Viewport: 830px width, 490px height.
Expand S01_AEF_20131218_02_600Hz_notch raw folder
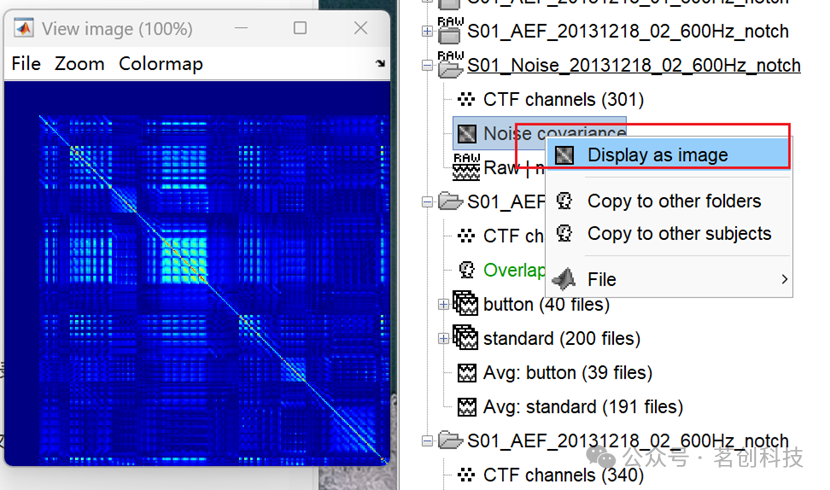tap(427, 32)
